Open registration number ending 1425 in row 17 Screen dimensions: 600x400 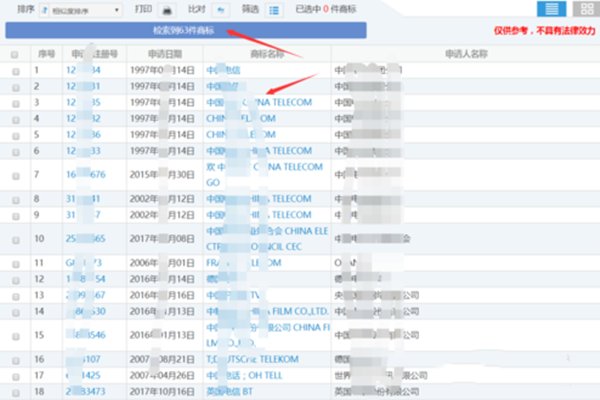(83, 376)
